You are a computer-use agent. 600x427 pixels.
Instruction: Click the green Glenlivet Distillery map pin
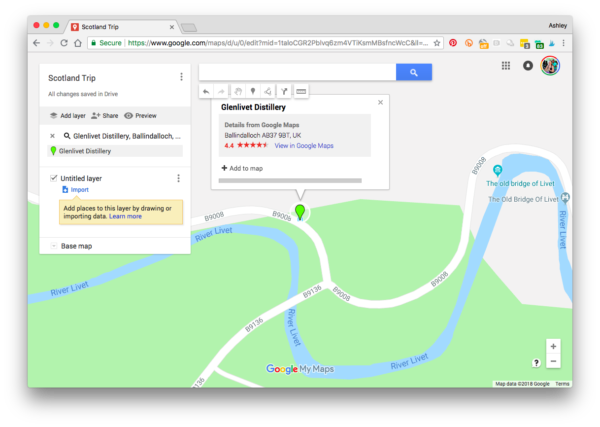coord(300,212)
